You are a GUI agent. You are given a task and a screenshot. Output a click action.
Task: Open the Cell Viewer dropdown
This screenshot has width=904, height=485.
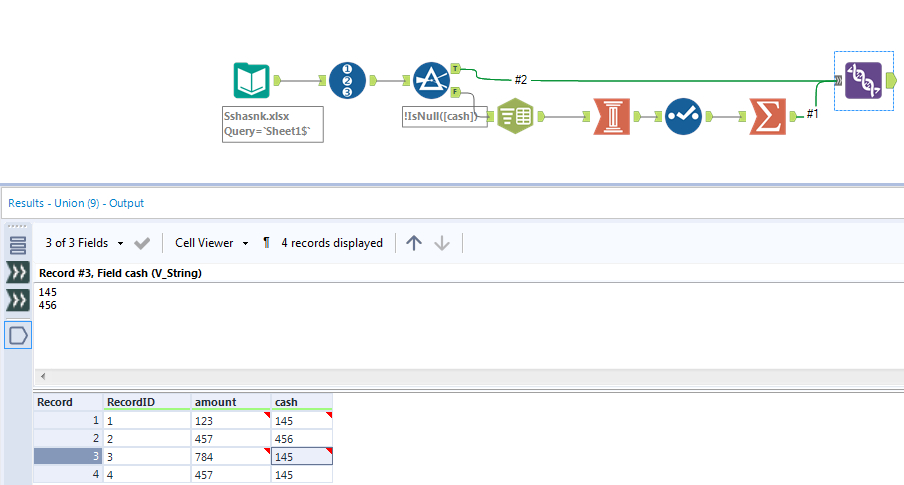coord(212,243)
